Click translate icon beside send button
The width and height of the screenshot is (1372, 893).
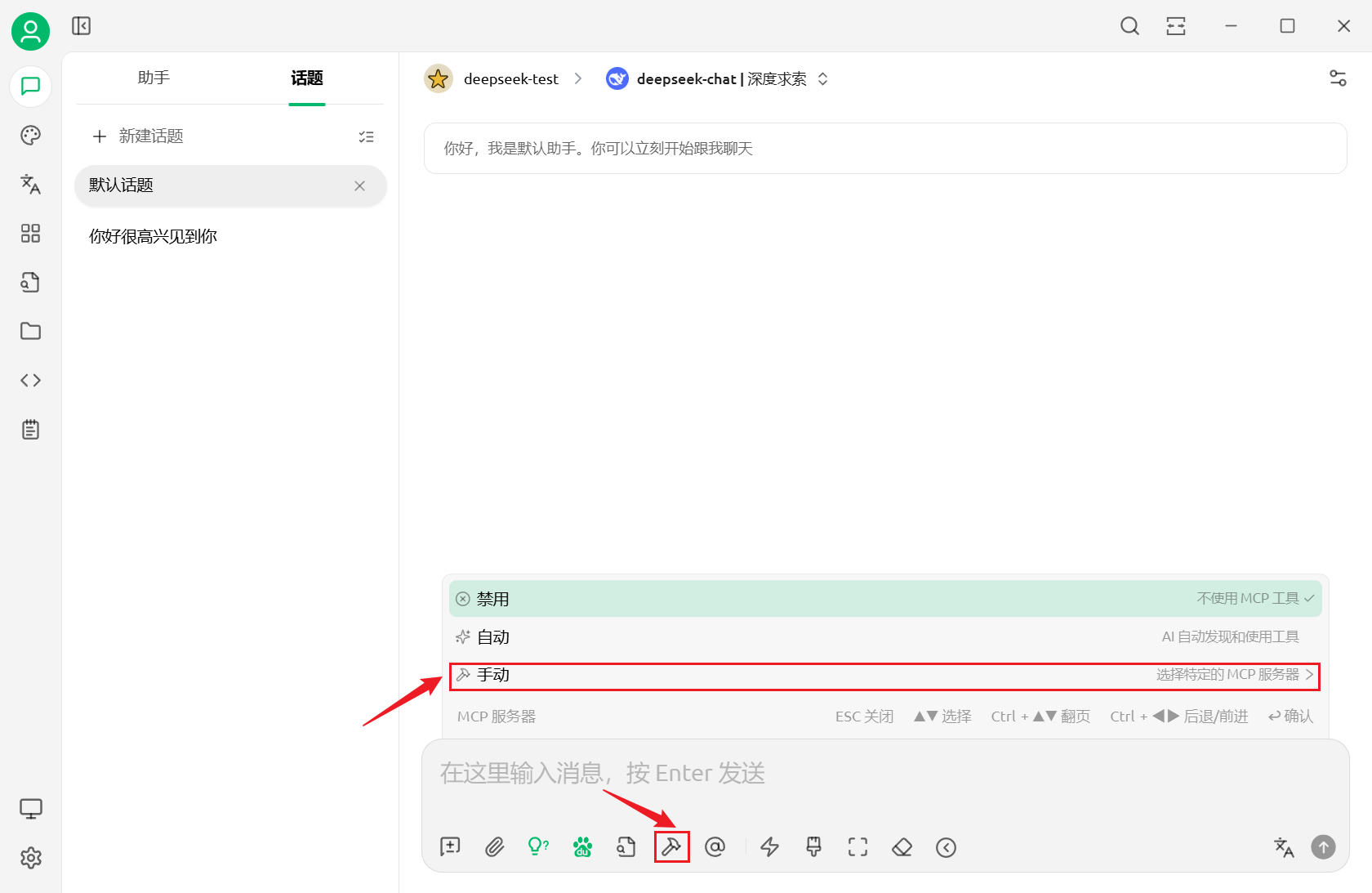pos(1284,847)
